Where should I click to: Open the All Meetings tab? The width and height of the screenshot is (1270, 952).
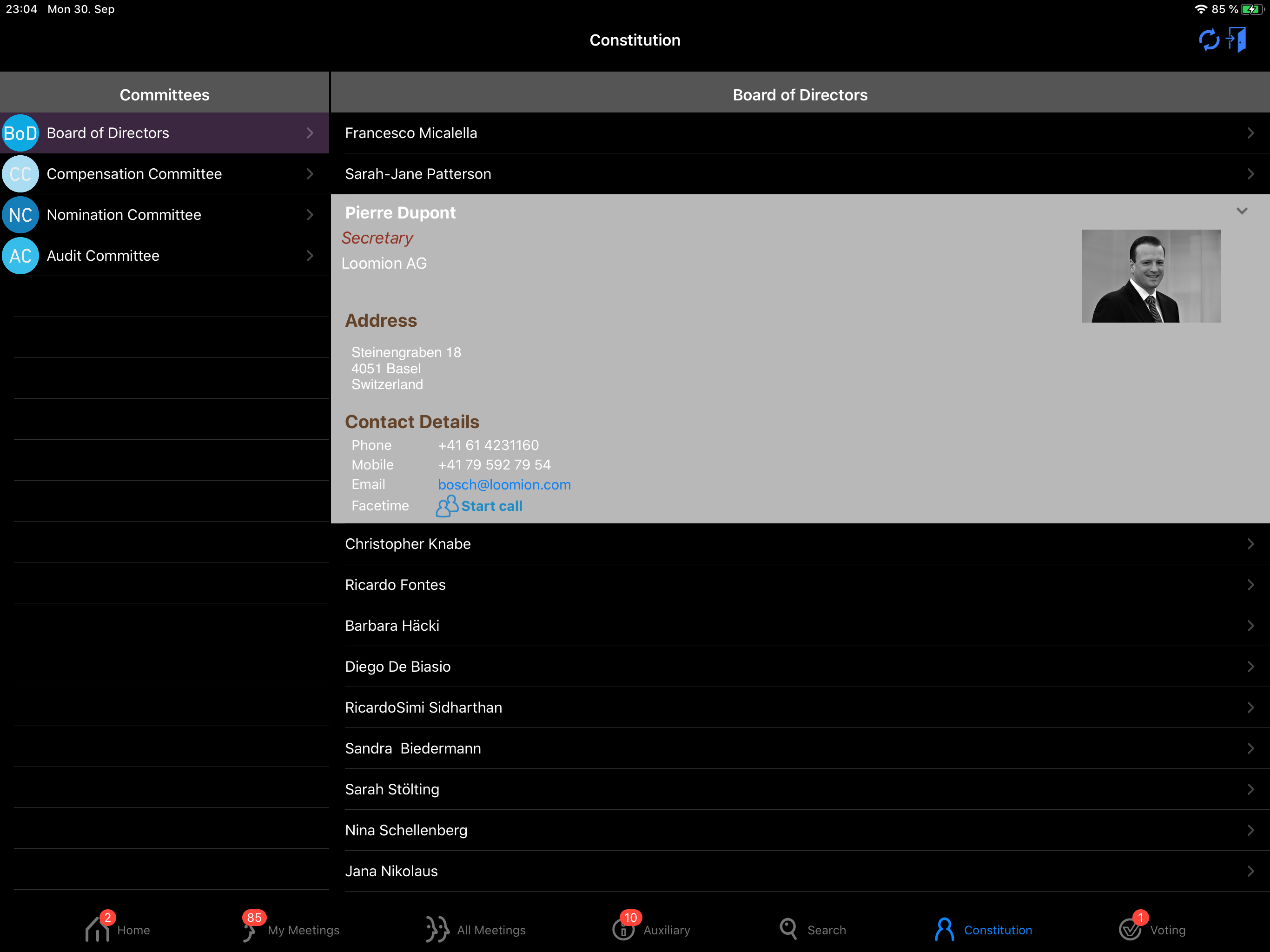[476, 929]
